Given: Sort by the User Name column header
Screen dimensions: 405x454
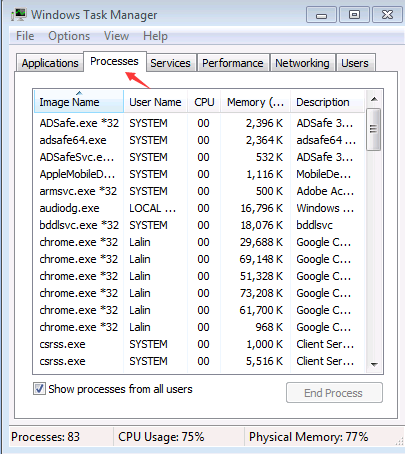Looking at the screenshot, I should 155,102.
